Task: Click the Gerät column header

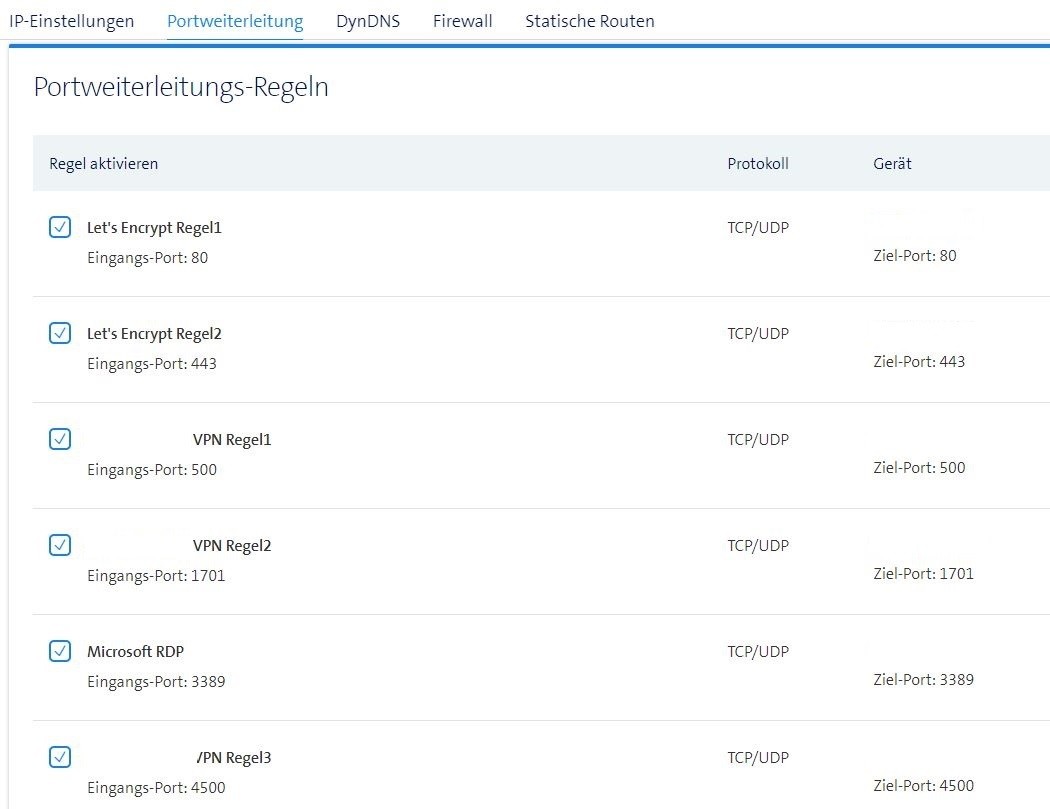Action: pyautogui.click(x=892, y=163)
